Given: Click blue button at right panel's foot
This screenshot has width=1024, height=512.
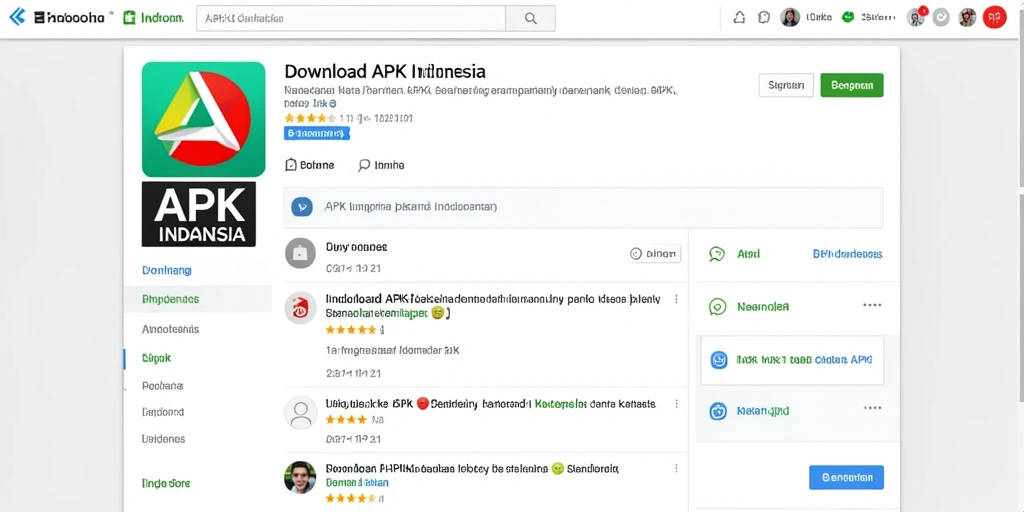Looking at the screenshot, I should 846,477.
